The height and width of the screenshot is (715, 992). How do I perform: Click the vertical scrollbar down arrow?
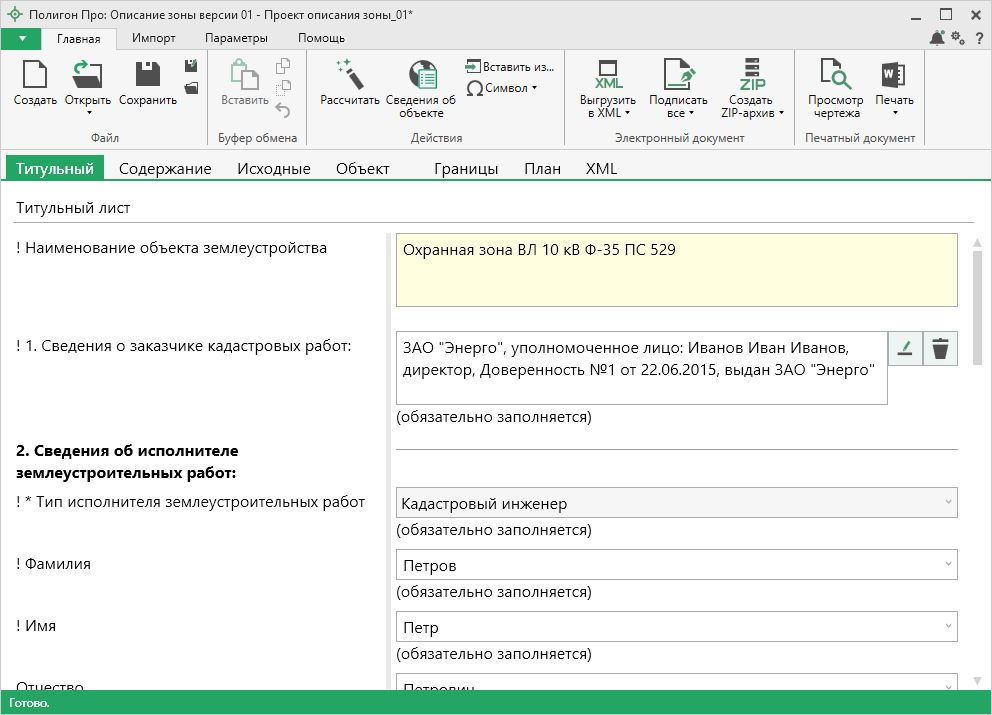click(977, 681)
